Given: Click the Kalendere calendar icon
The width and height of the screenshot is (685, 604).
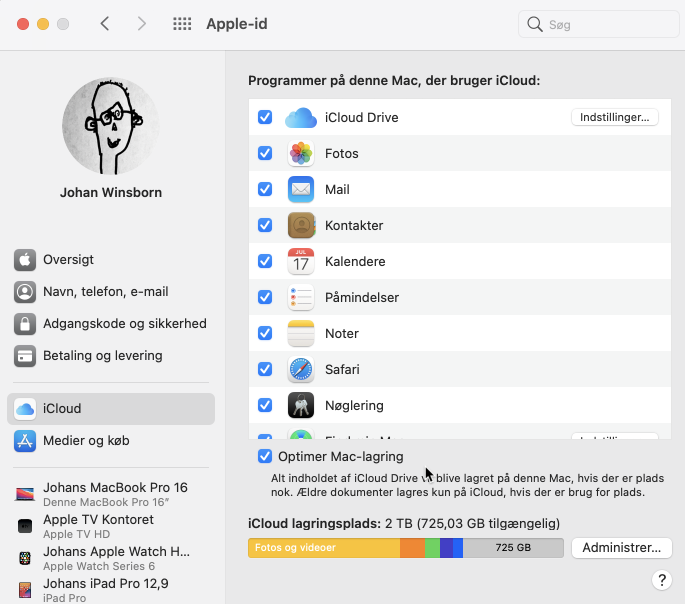Looking at the screenshot, I should (301, 261).
